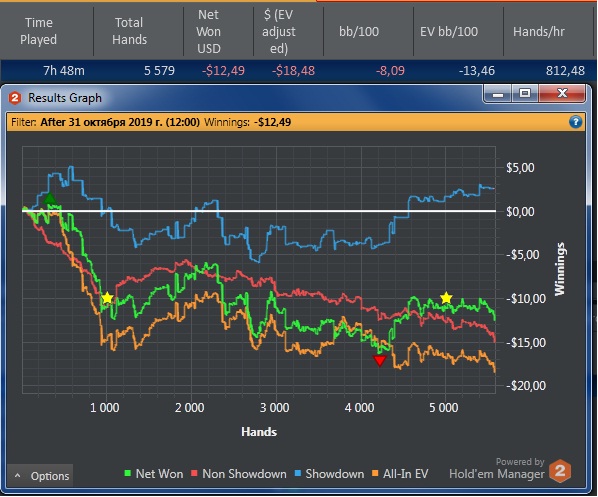Viewport: 598px width, 497px height.
Task: Click the orange All-In EV color swatch
Action: pyautogui.click(x=375, y=473)
